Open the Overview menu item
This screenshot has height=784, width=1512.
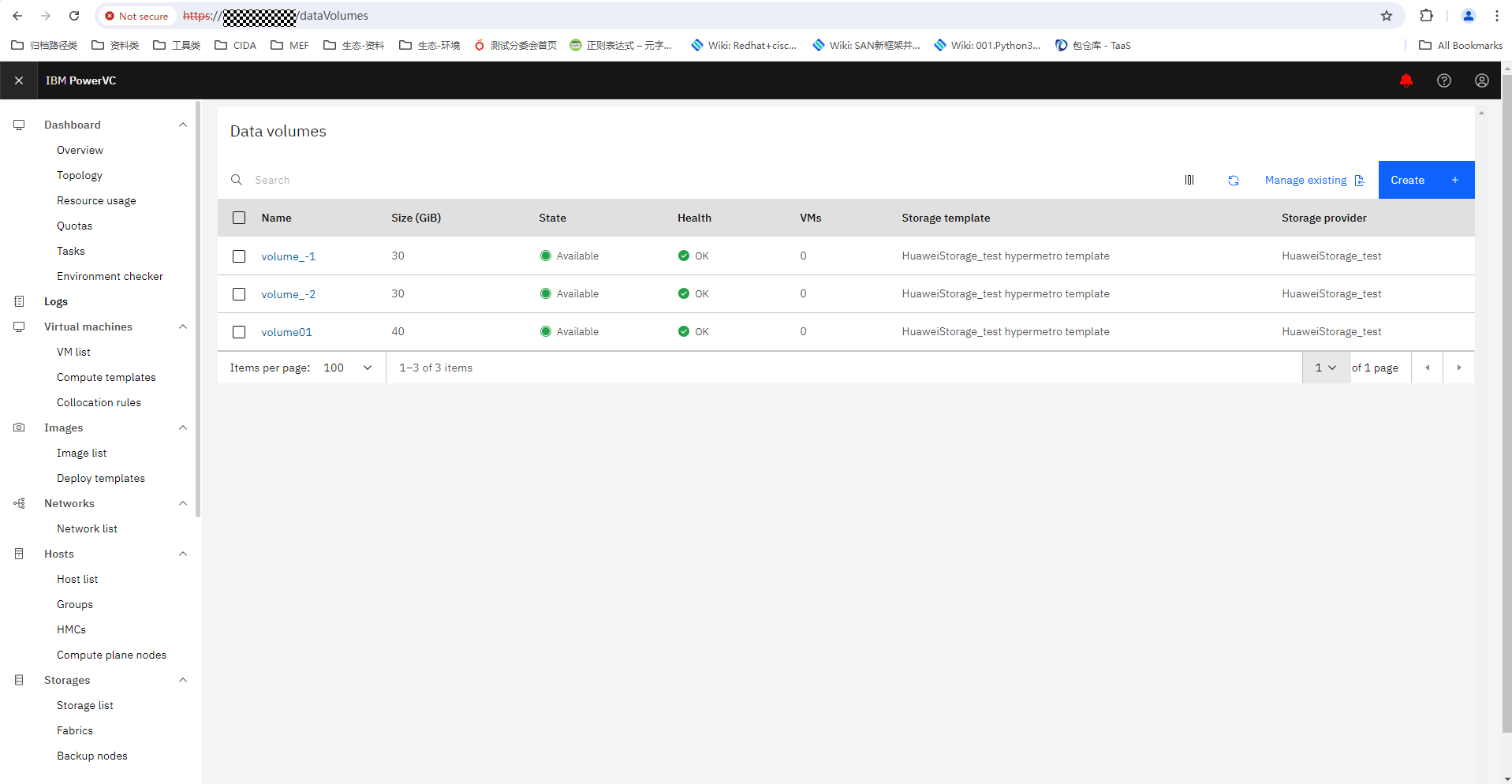coord(80,150)
